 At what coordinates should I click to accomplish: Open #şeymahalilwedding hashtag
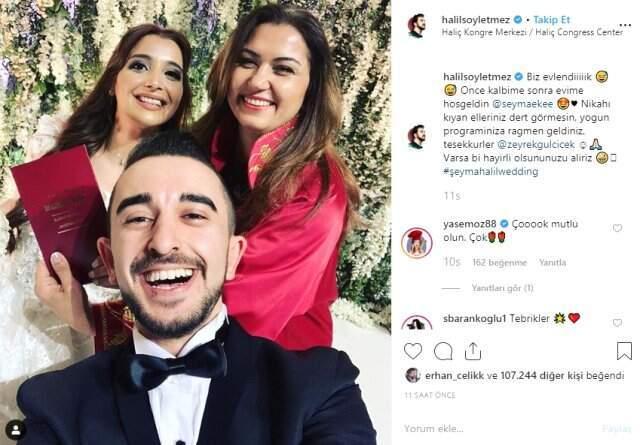[491, 171]
